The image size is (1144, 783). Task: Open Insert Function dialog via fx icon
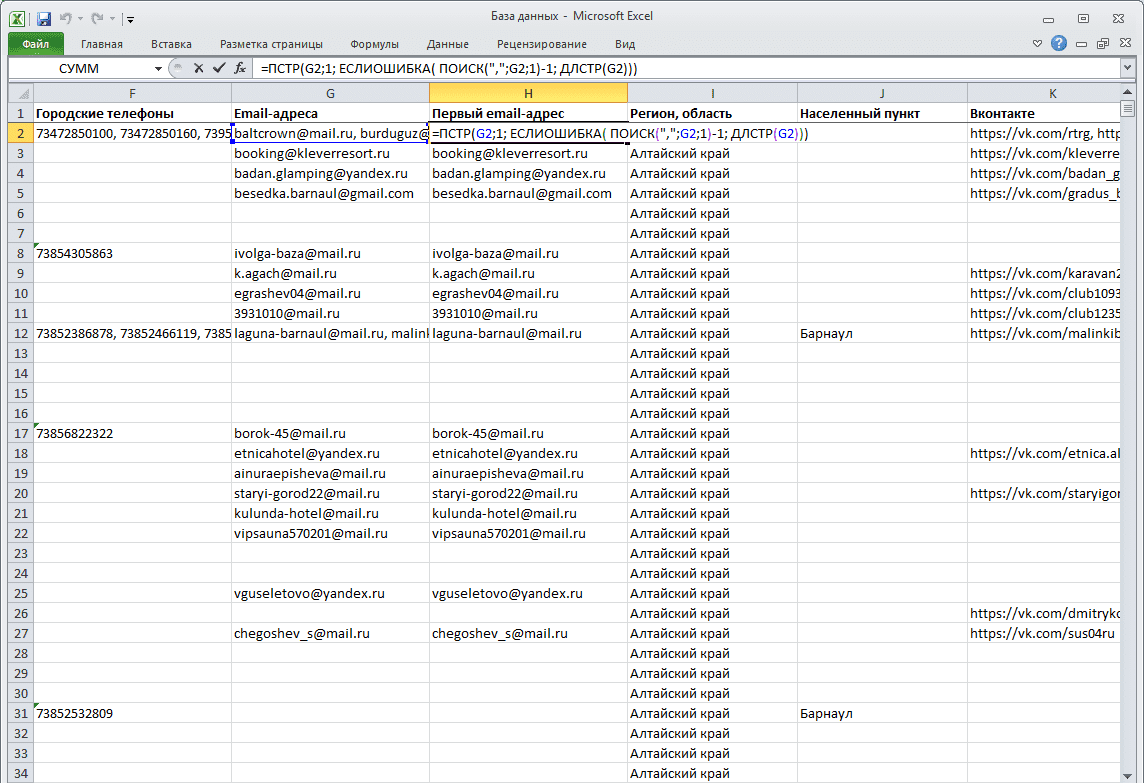tap(240, 68)
